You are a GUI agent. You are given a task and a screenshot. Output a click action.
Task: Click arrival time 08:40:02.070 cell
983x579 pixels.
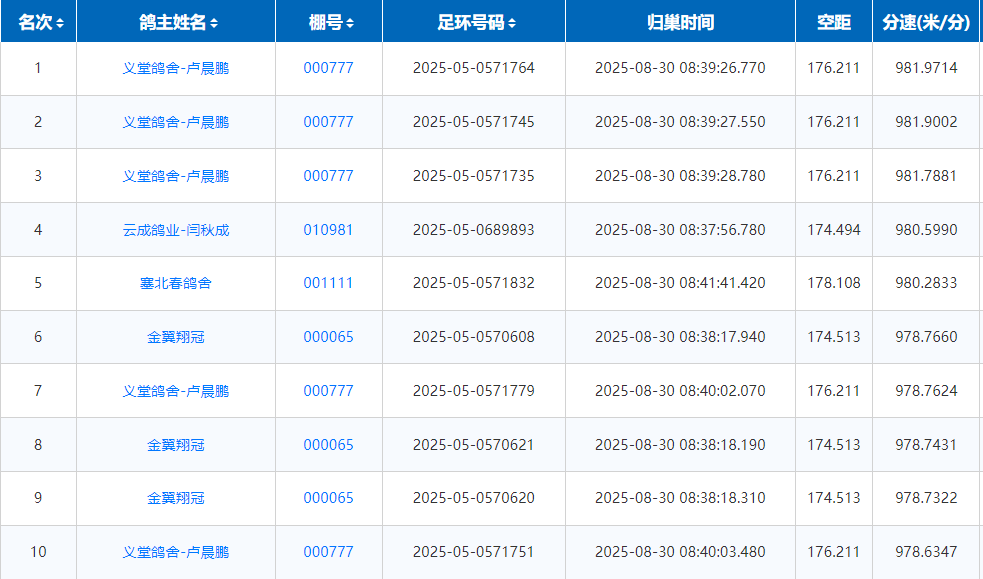680,391
